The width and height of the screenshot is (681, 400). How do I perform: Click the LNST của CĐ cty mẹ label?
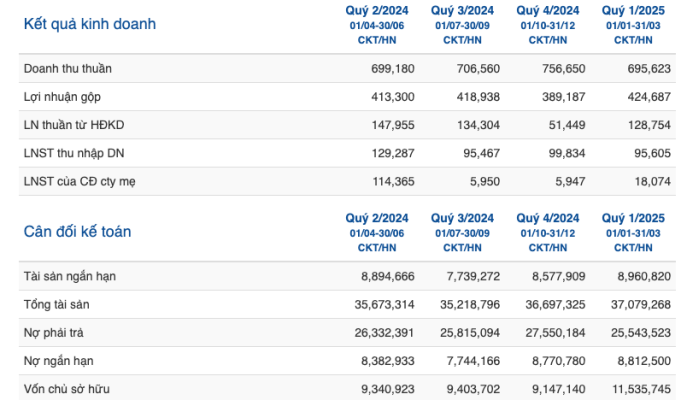point(79,182)
